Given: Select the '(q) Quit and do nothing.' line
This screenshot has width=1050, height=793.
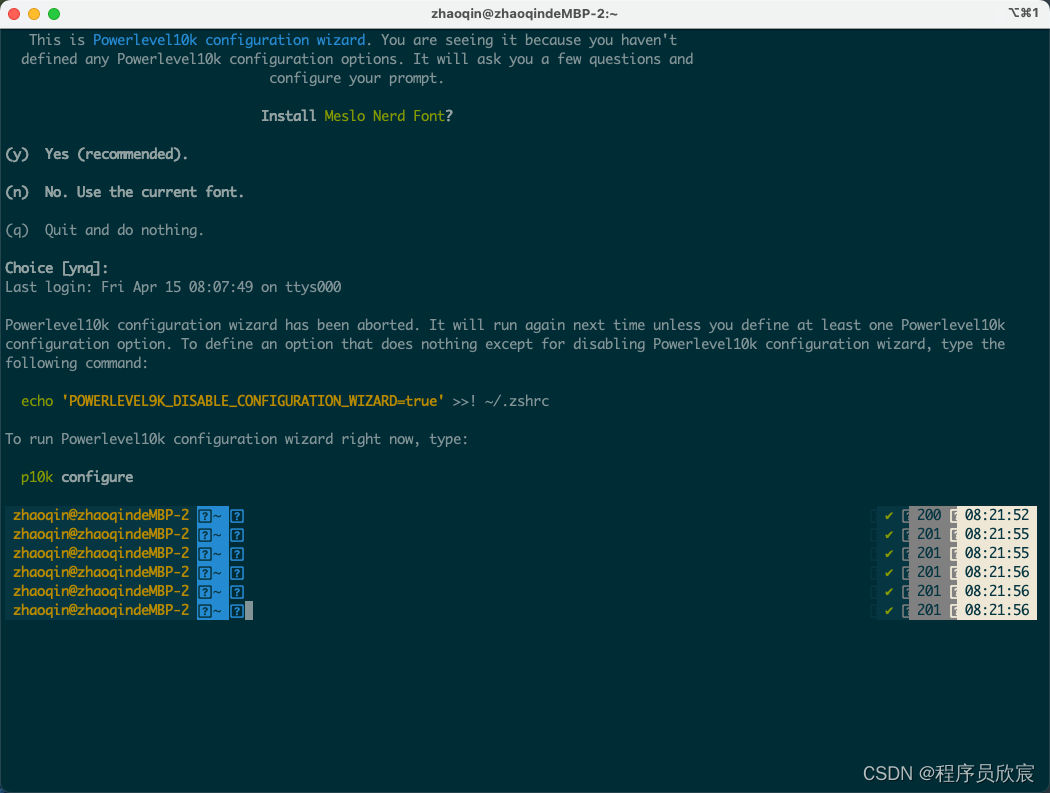Looking at the screenshot, I should (x=104, y=230).
